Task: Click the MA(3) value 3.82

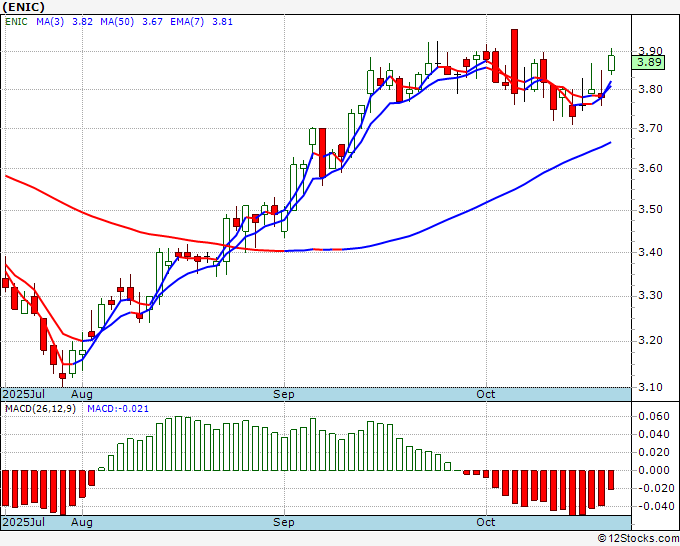Action: [x=82, y=22]
